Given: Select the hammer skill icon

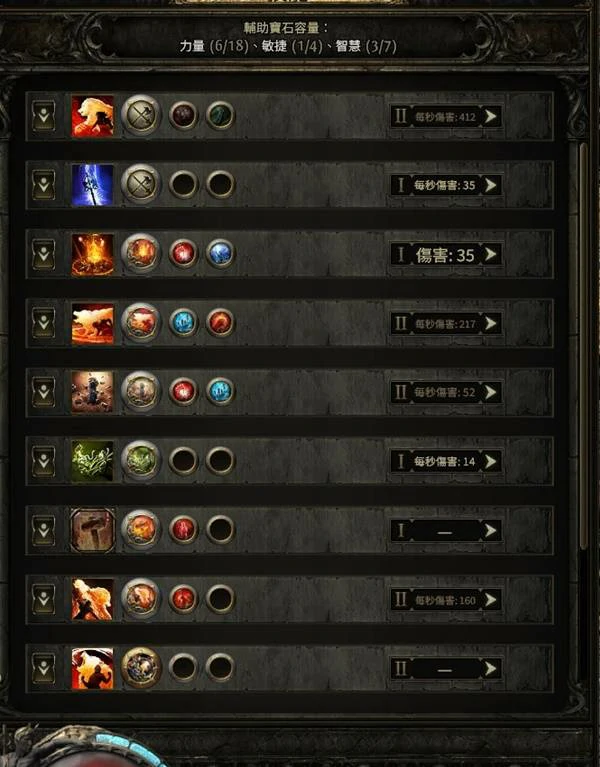Looking at the screenshot, I should 93,530.
